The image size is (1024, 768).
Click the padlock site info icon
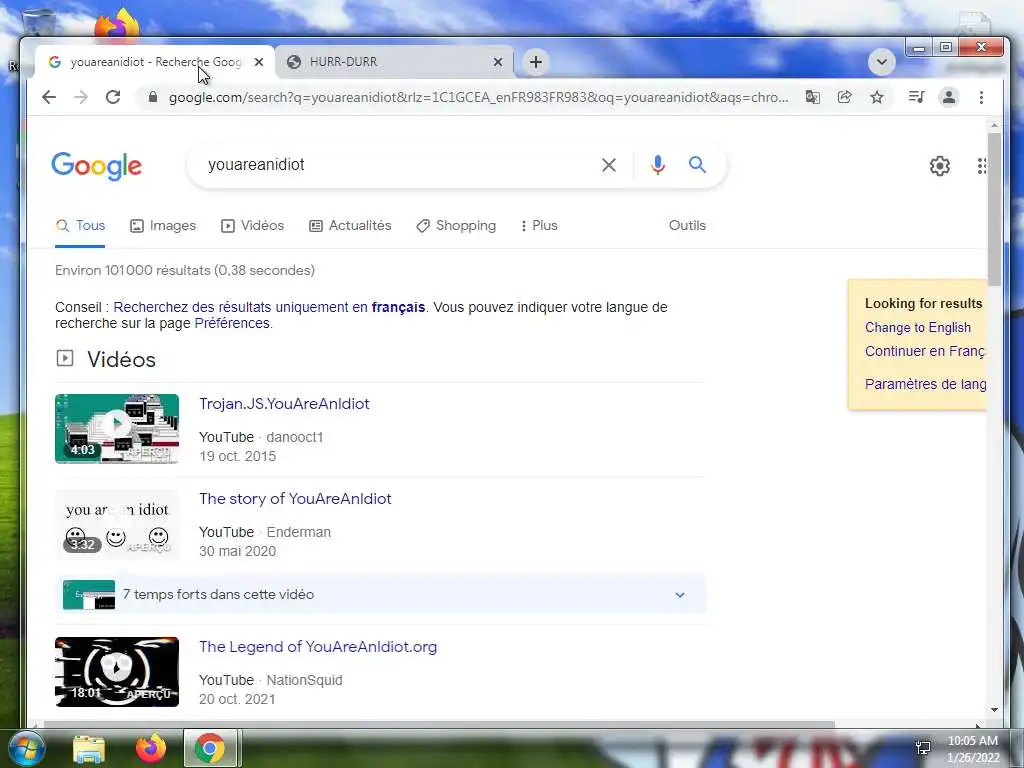pyautogui.click(x=153, y=97)
